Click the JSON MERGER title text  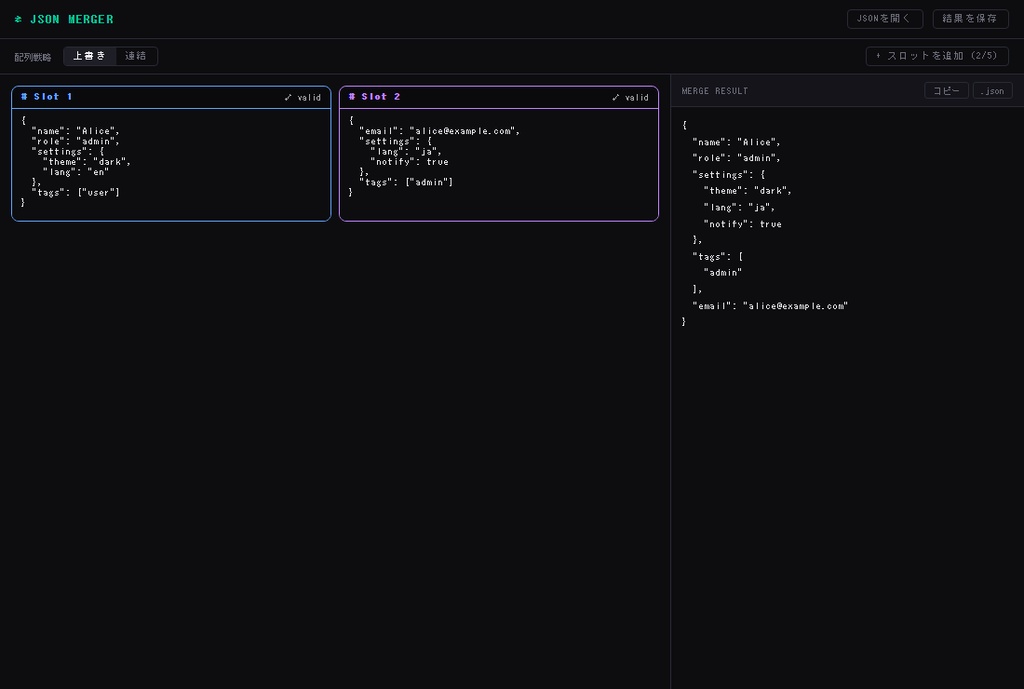click(x=72, y=20)
